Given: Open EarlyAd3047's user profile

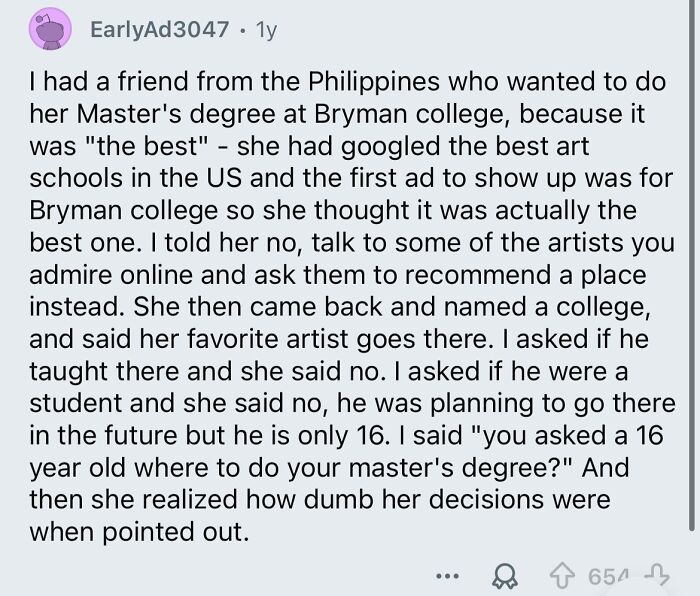Looking at the screenshot, I should (159, 31).
